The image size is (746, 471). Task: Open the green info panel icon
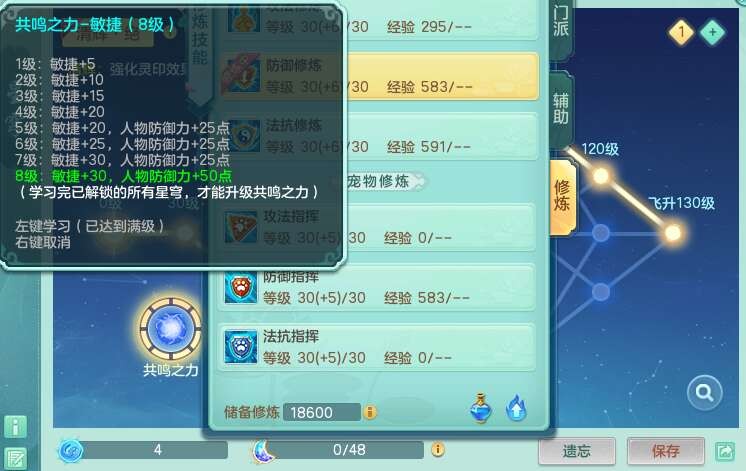[x=15, y=427]
